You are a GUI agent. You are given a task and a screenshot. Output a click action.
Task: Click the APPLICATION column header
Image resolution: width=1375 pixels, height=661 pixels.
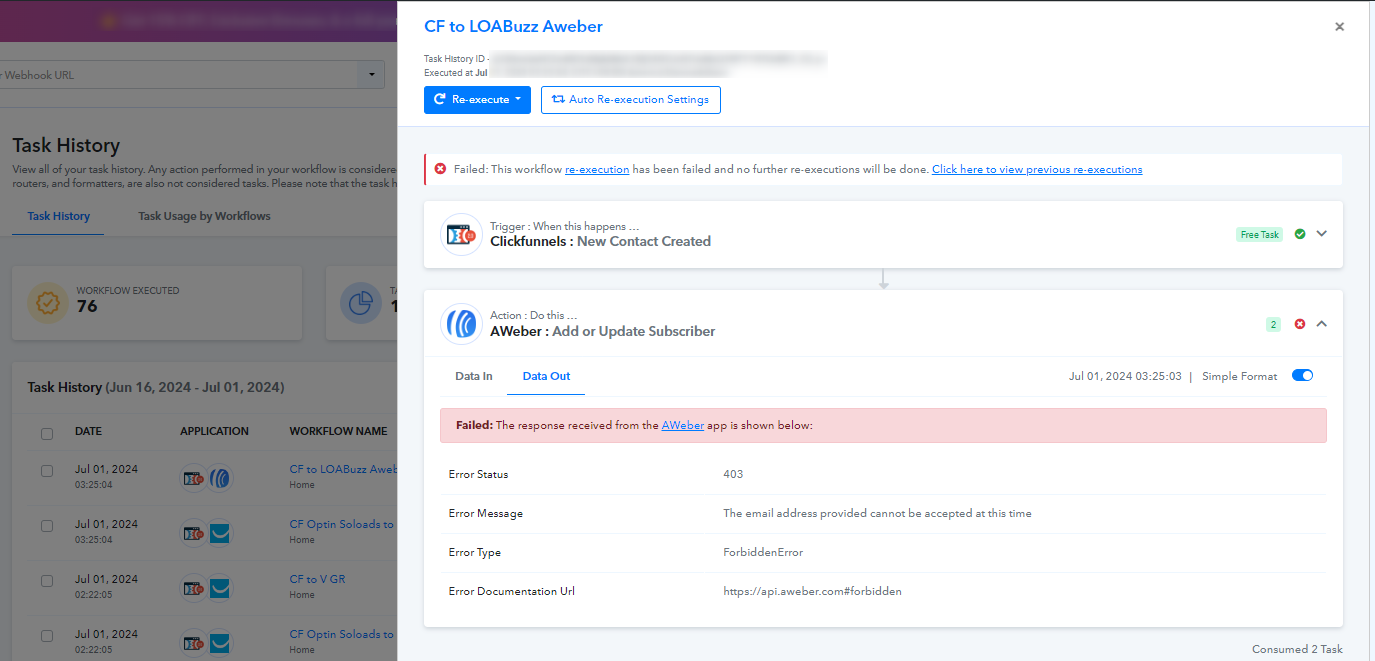214,432
